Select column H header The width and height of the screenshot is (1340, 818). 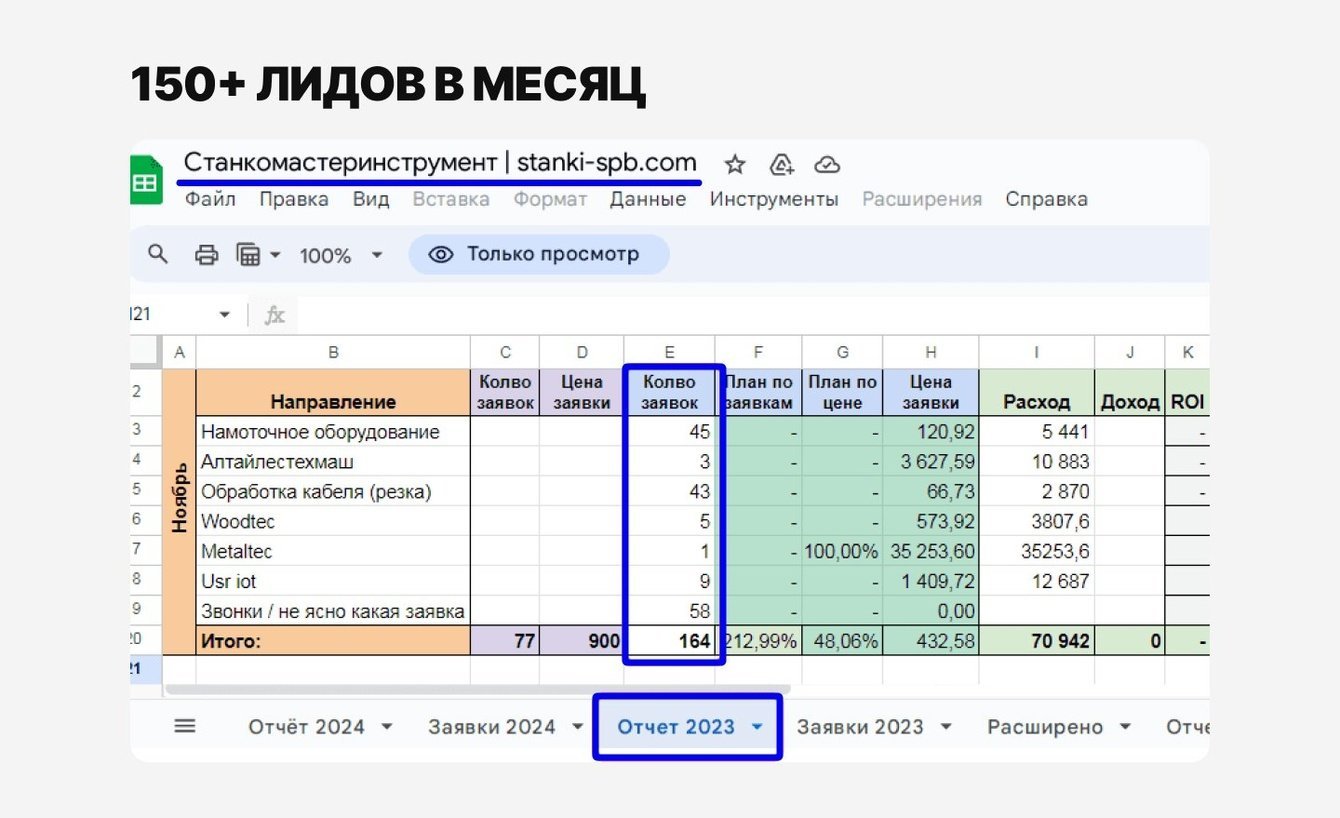coord(931,351)
